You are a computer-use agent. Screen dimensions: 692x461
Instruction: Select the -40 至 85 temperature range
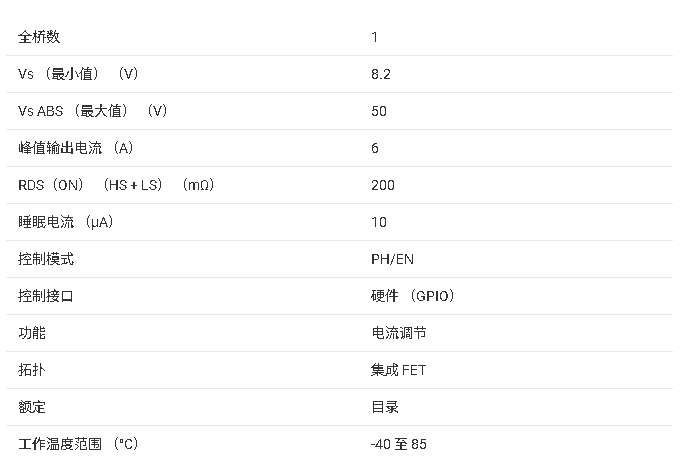[399, 444]
